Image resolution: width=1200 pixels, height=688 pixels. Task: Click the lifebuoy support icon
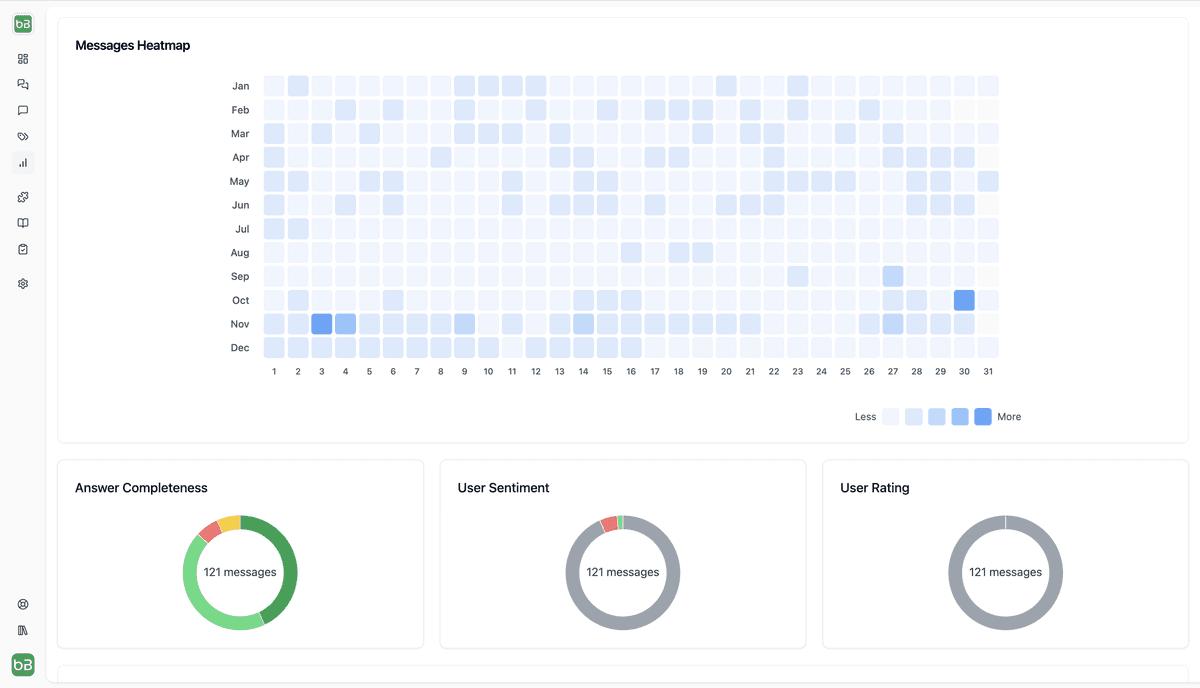point(23,604)
